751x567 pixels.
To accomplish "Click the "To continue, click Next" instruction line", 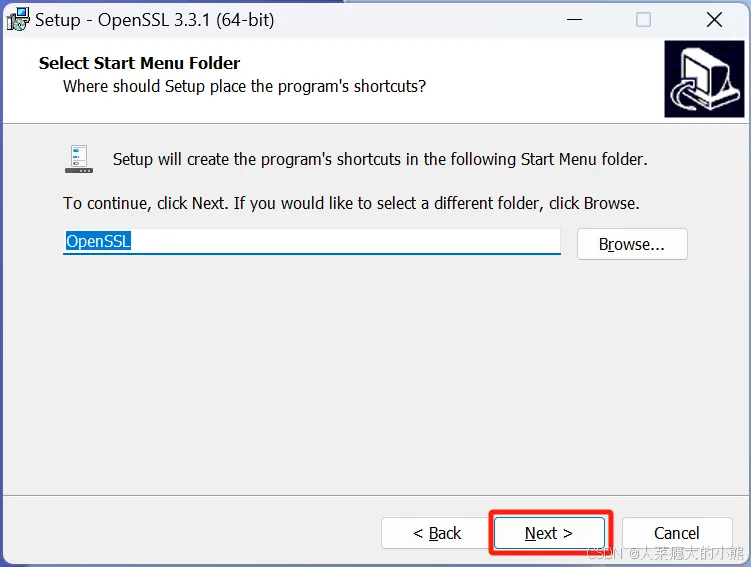I will pyautogui.click(x=351, y=203).
